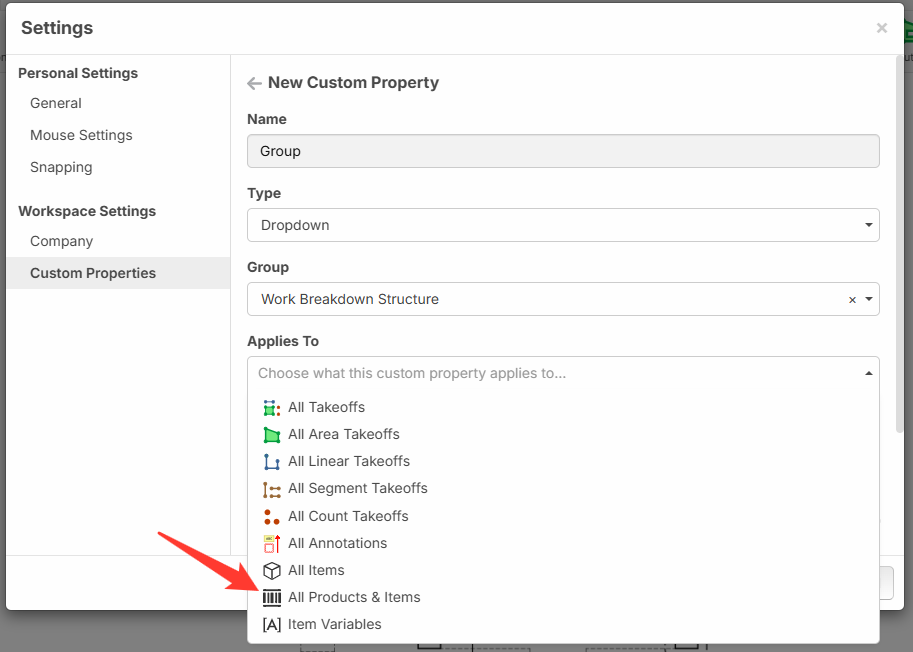Click the All Items cube icon

(x=271, y=571)
